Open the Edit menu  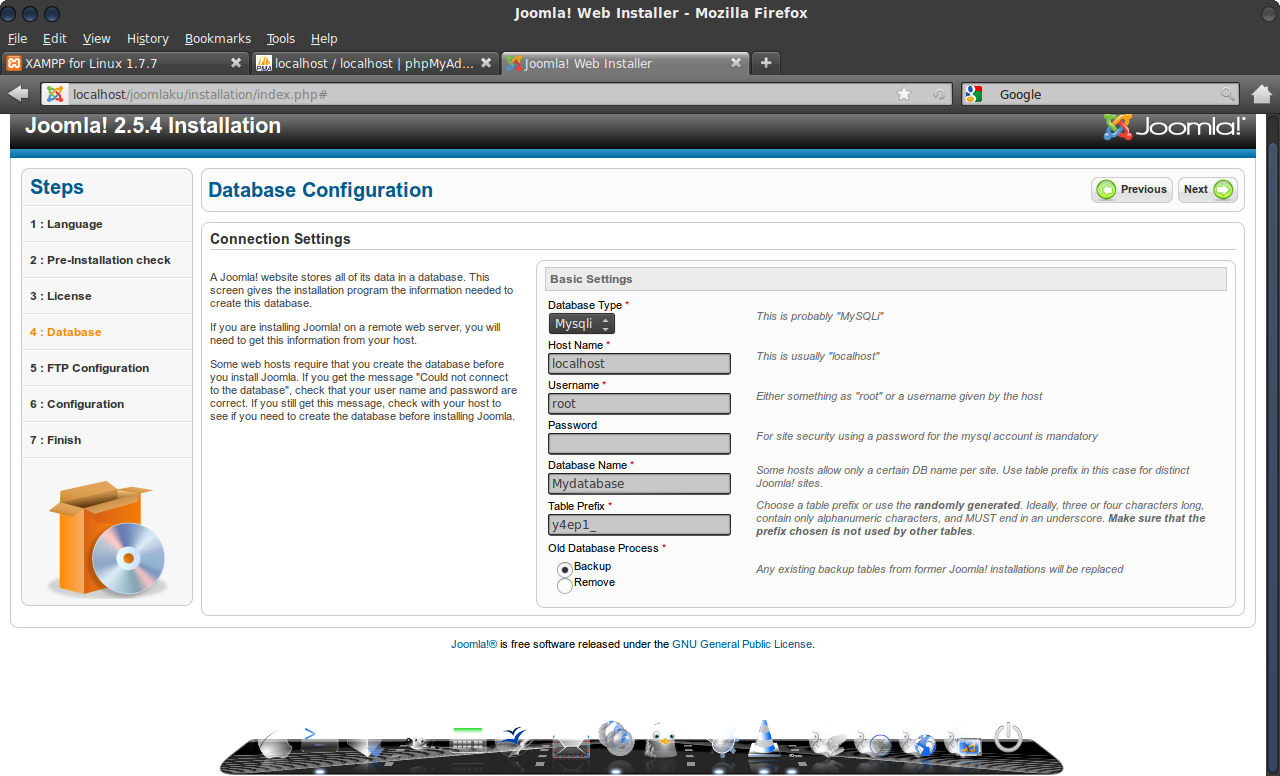pos(54,38)
